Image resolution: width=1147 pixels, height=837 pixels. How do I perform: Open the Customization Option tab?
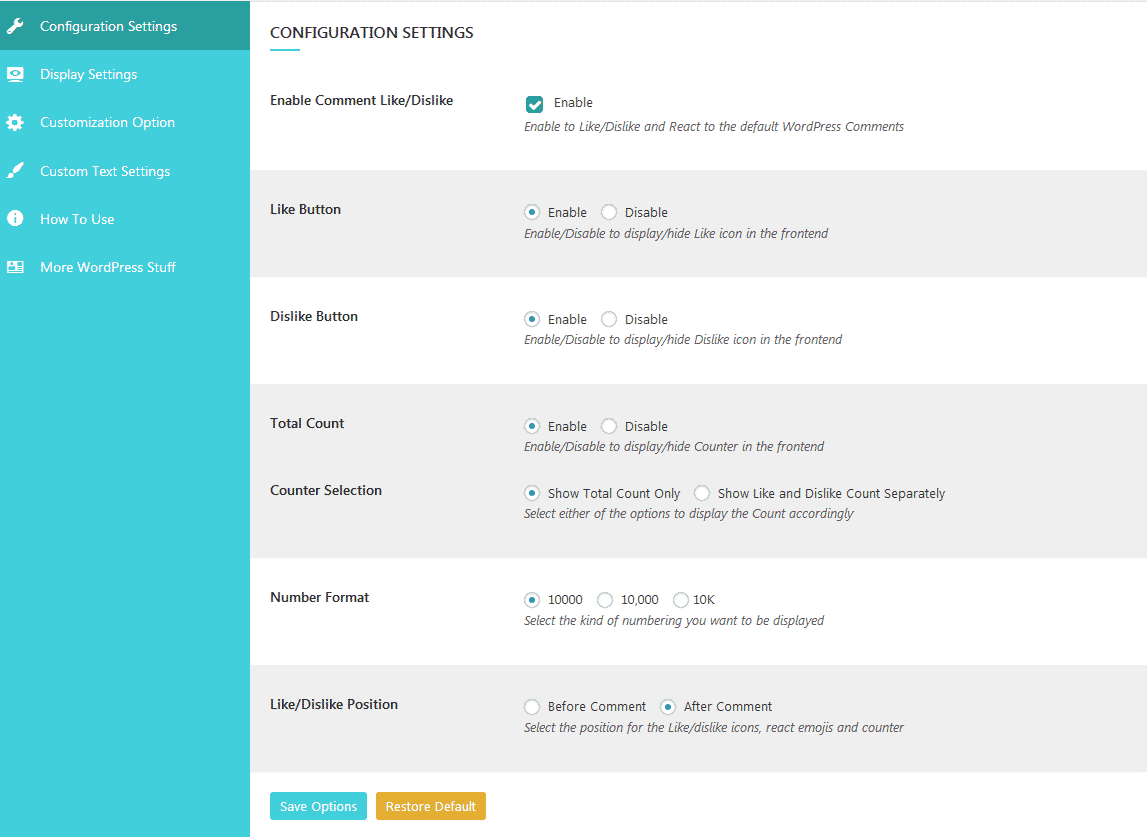125,122
